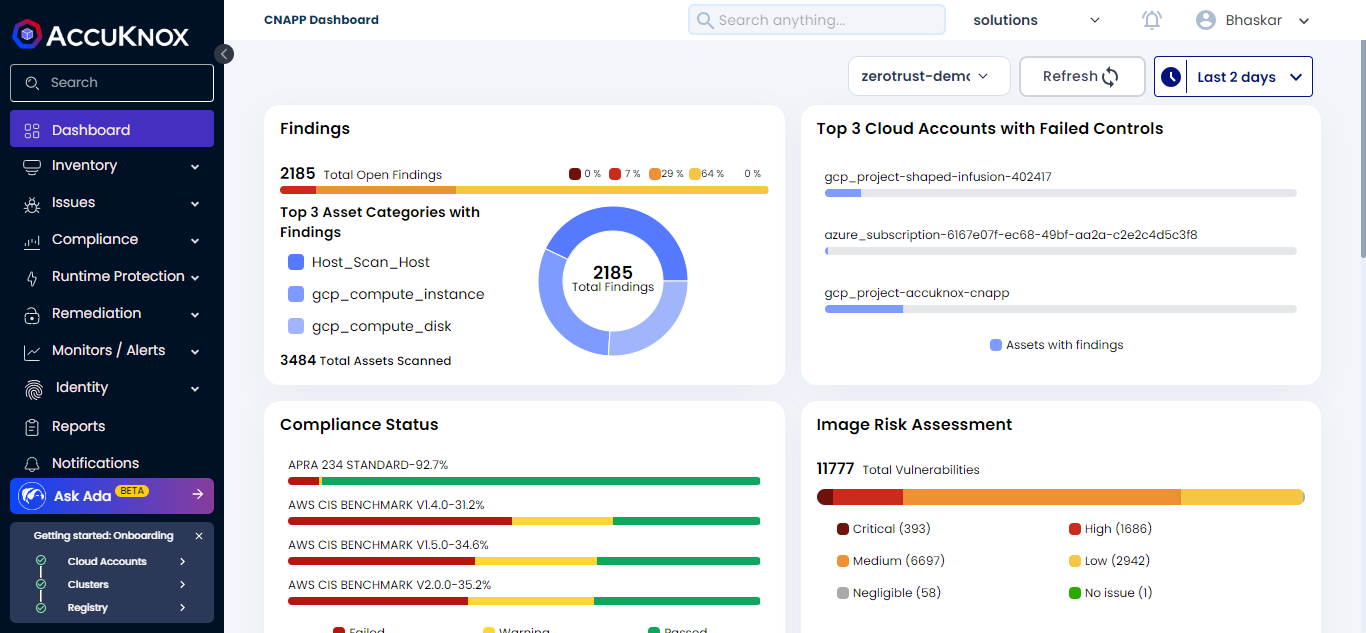Click the Reports clipboard icon

(x=32, y=427)
